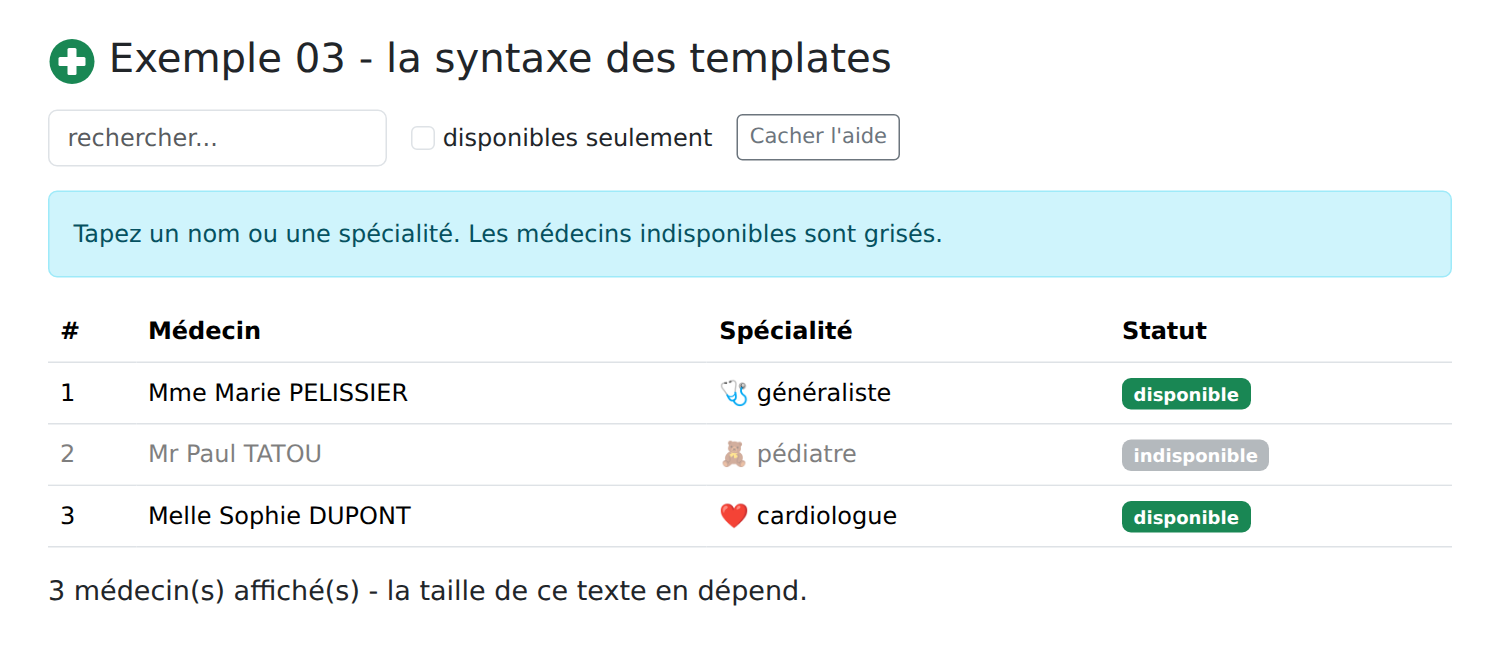
Task: Select the Mr Paul TATOU row name
Action: coord(235,454)
